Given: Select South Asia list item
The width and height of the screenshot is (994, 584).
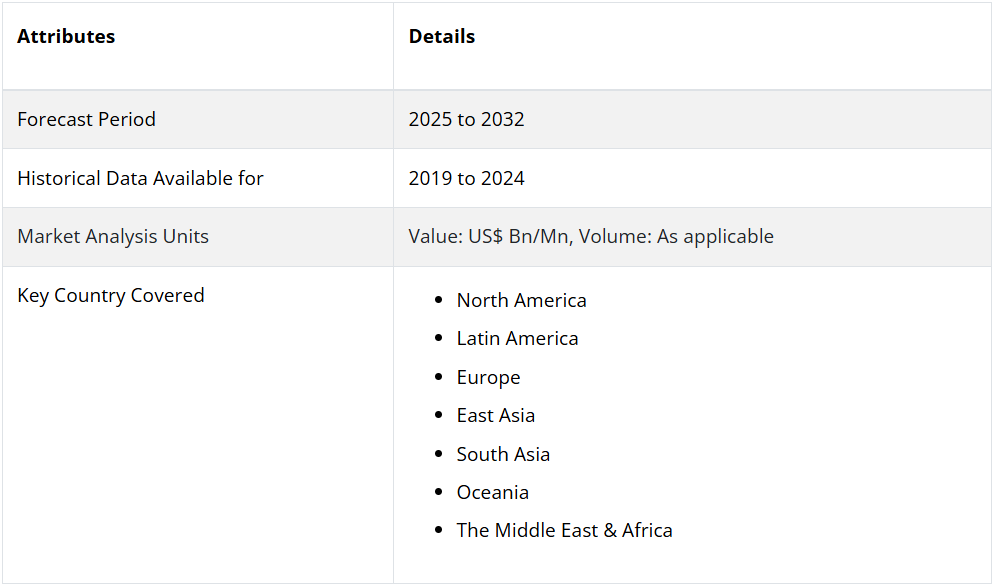Looking at the screenshot, I should click(503, 454).
